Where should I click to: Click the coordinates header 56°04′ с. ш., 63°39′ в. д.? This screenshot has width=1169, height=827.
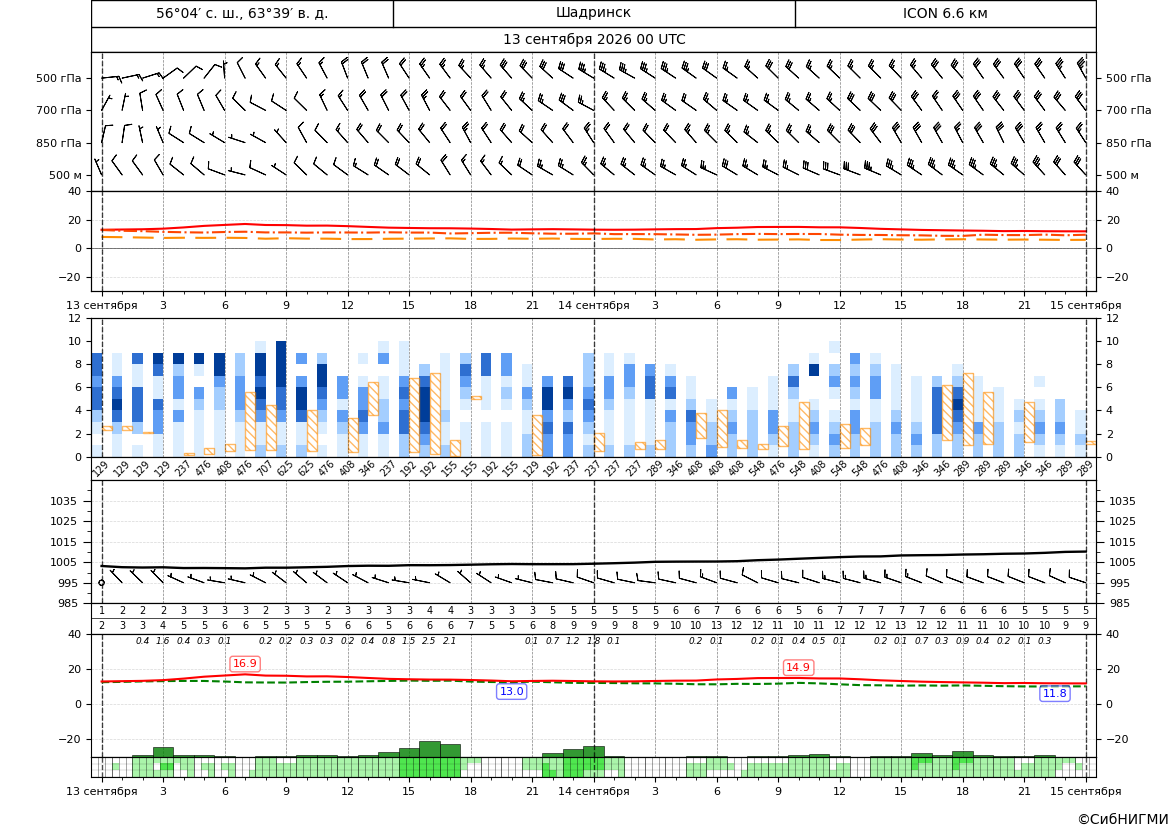pyautogui.click(x=242, y=13)
